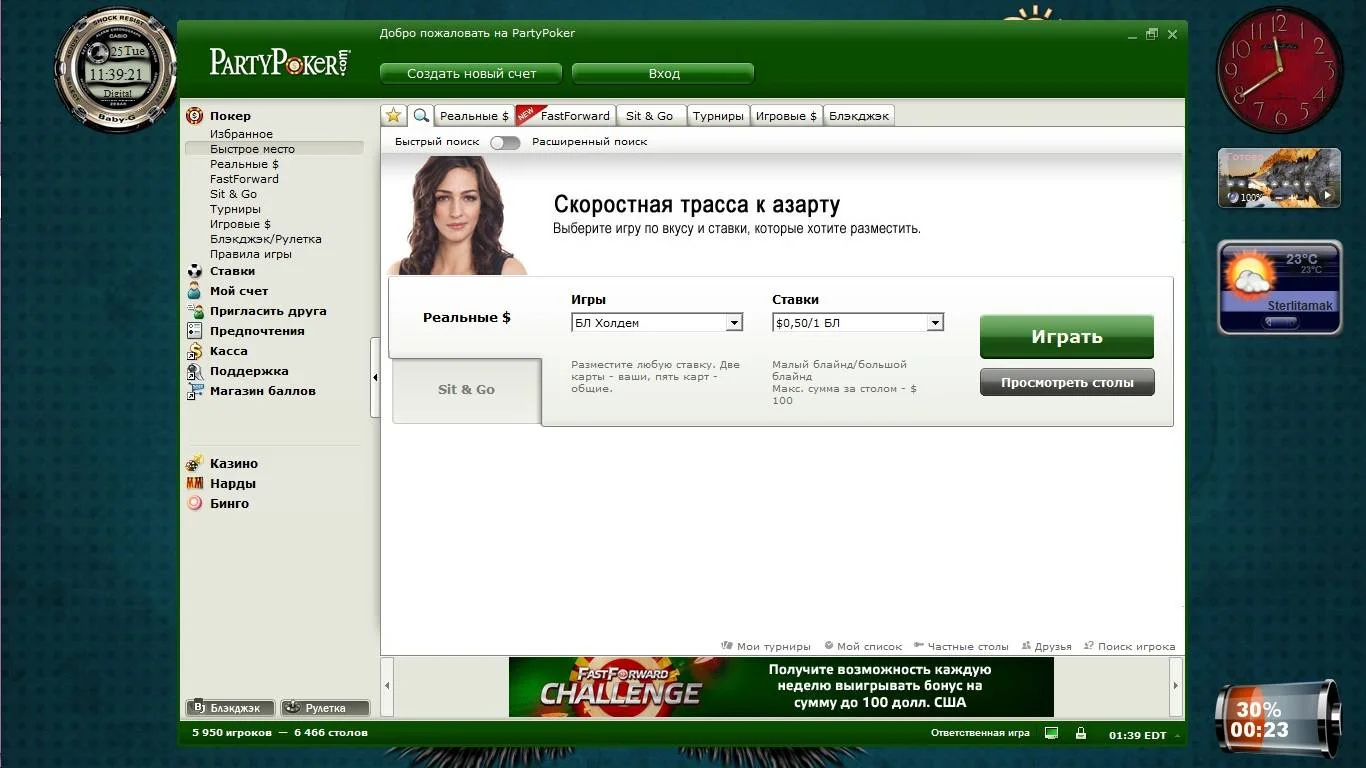
Task: Open Избранное in the sidebar
Action: (241, 134)
